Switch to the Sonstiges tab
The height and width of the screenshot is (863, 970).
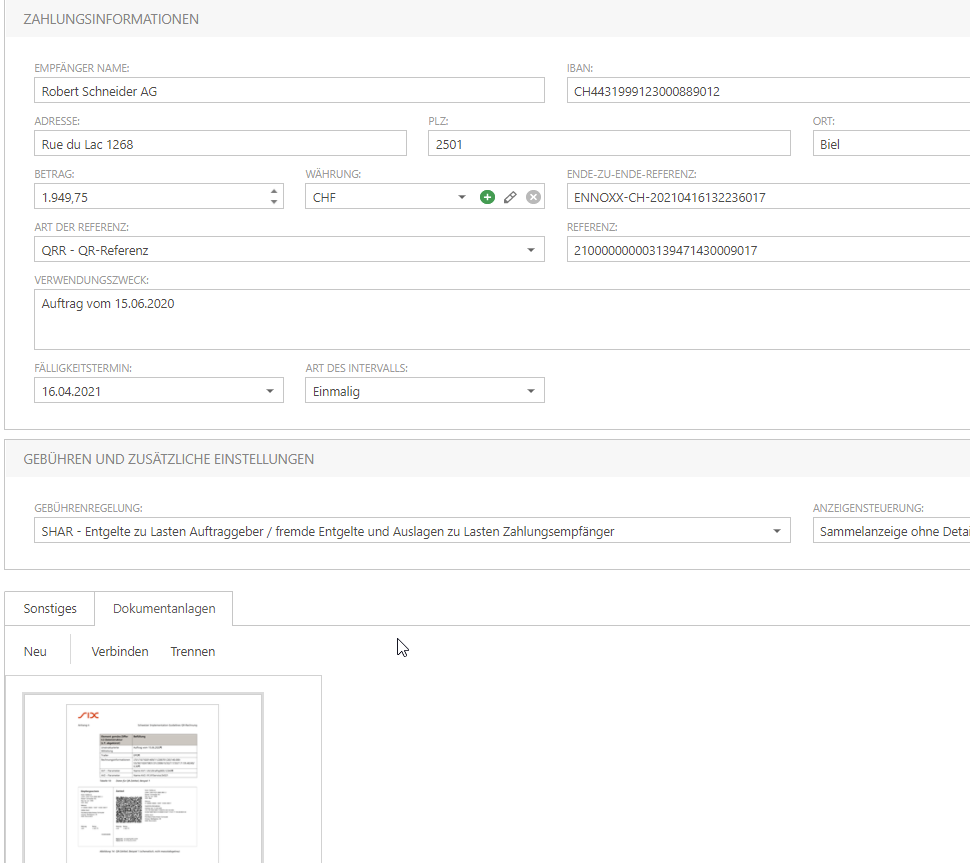tap(50, 609)
